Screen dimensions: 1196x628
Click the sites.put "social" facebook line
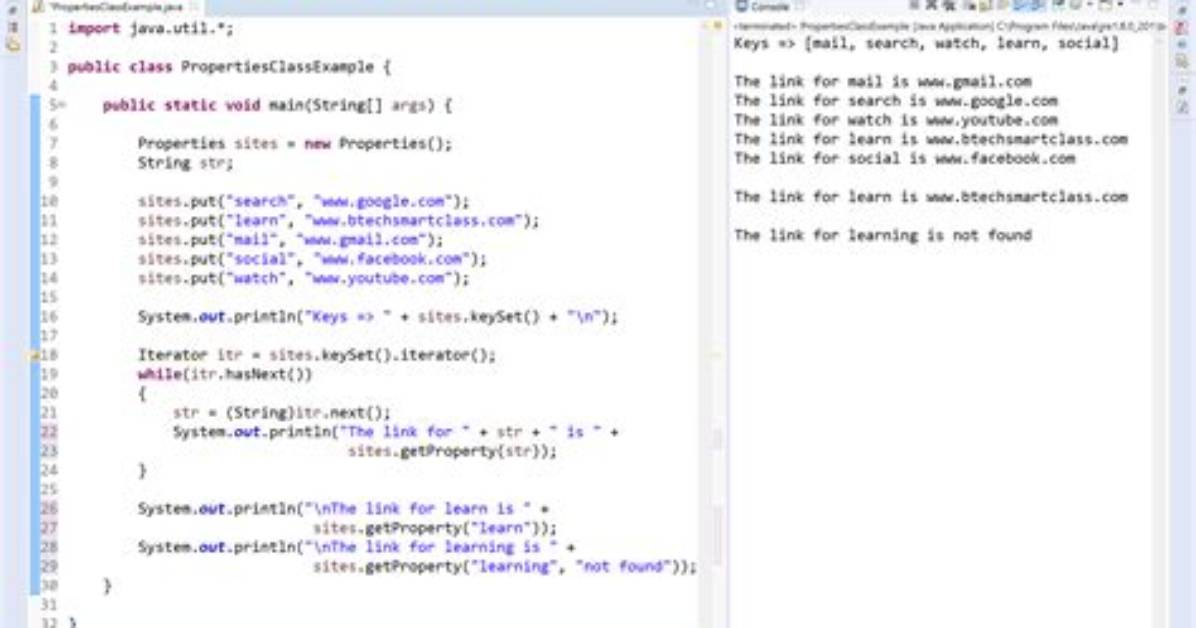click(312, 259)
